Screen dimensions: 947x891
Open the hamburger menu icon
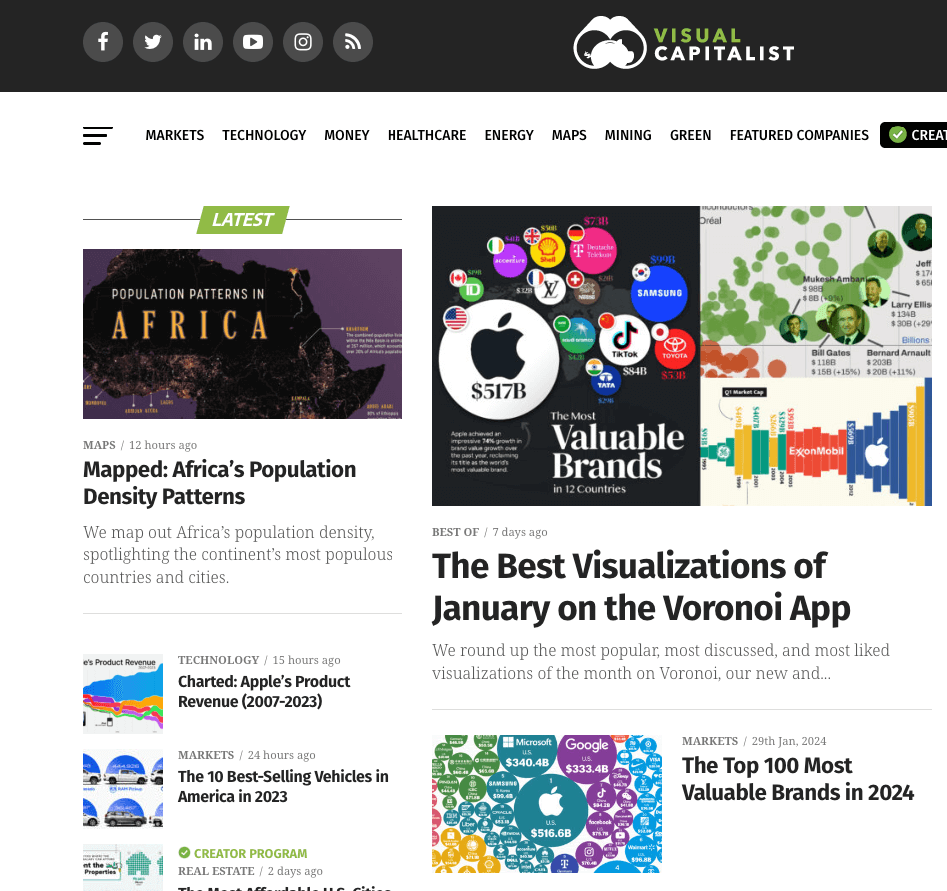[x=98, y=135]
